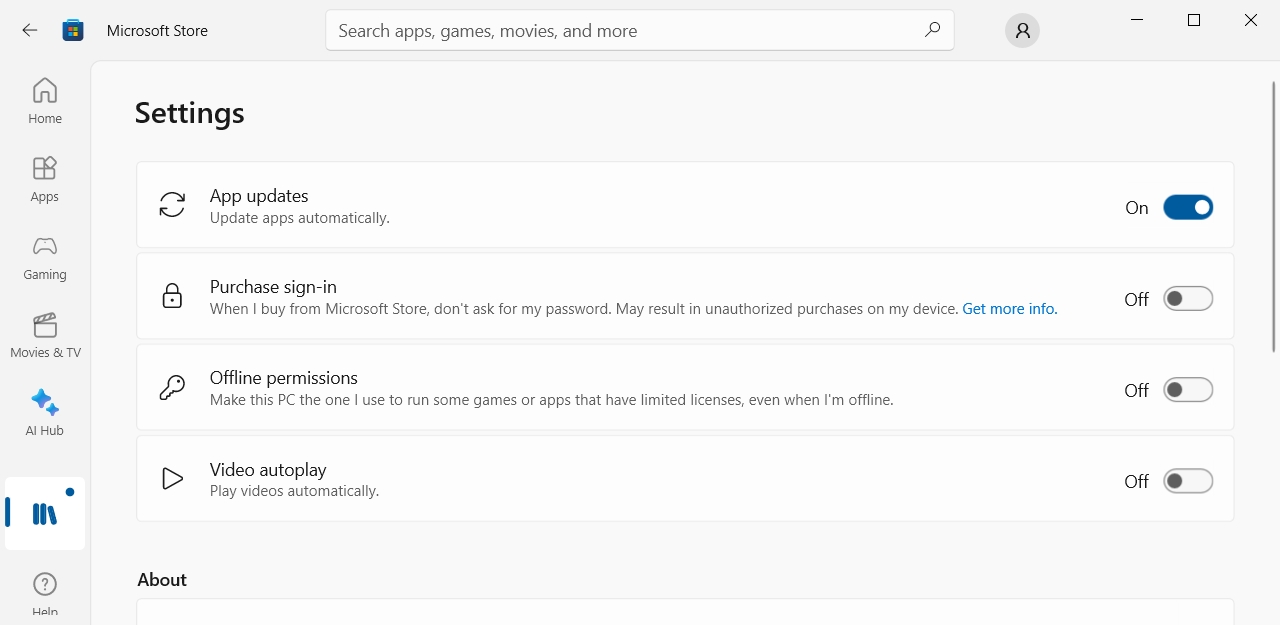Open the Library icon in sidebar

[x=45, y=514]
